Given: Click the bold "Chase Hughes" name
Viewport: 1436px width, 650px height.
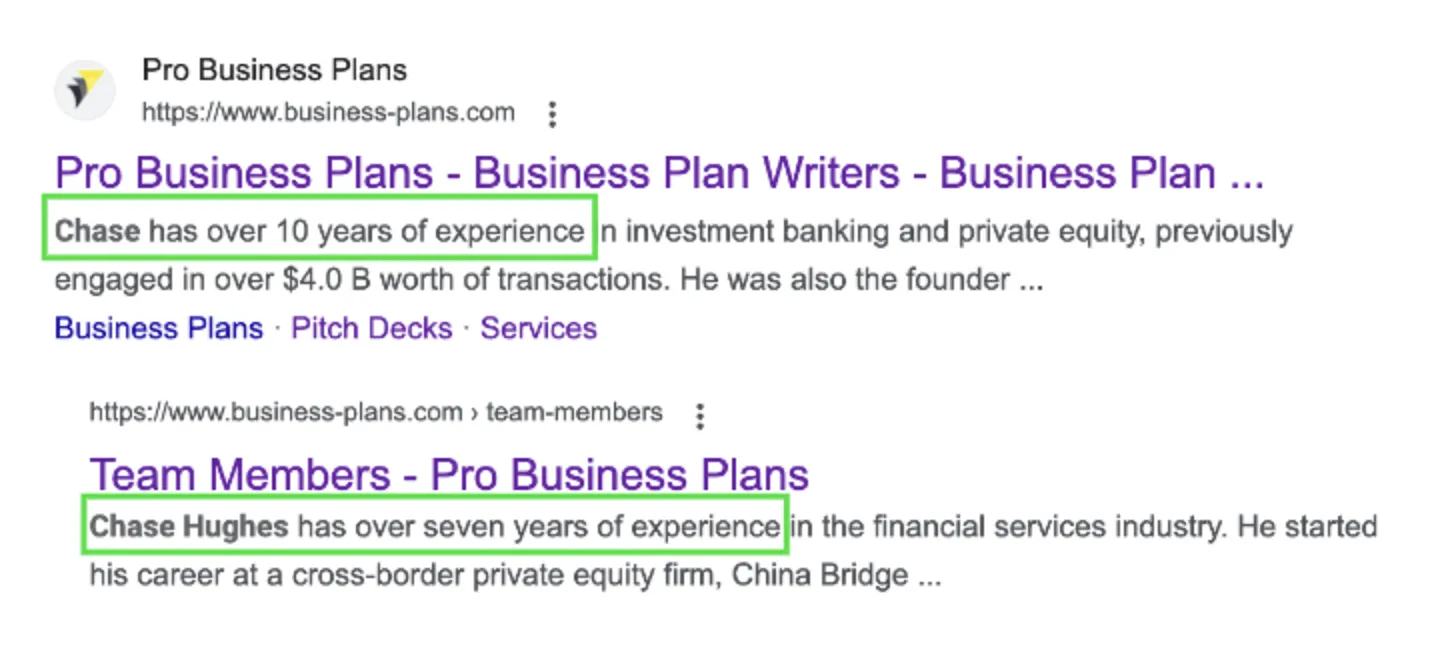Looking at the screenshot, I should [x=189, y=527].
